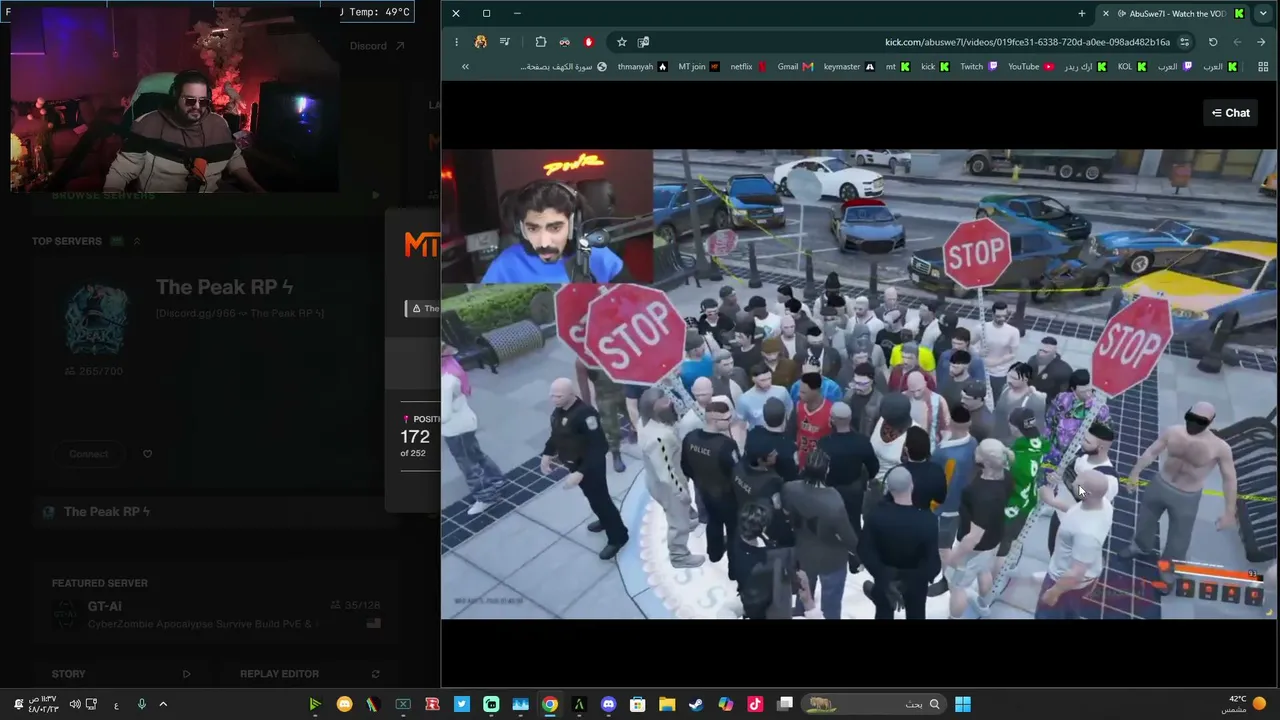This screenshot has width=1280, height=720.
Task: Open the MT join bookmark
Action: [699, 67]
